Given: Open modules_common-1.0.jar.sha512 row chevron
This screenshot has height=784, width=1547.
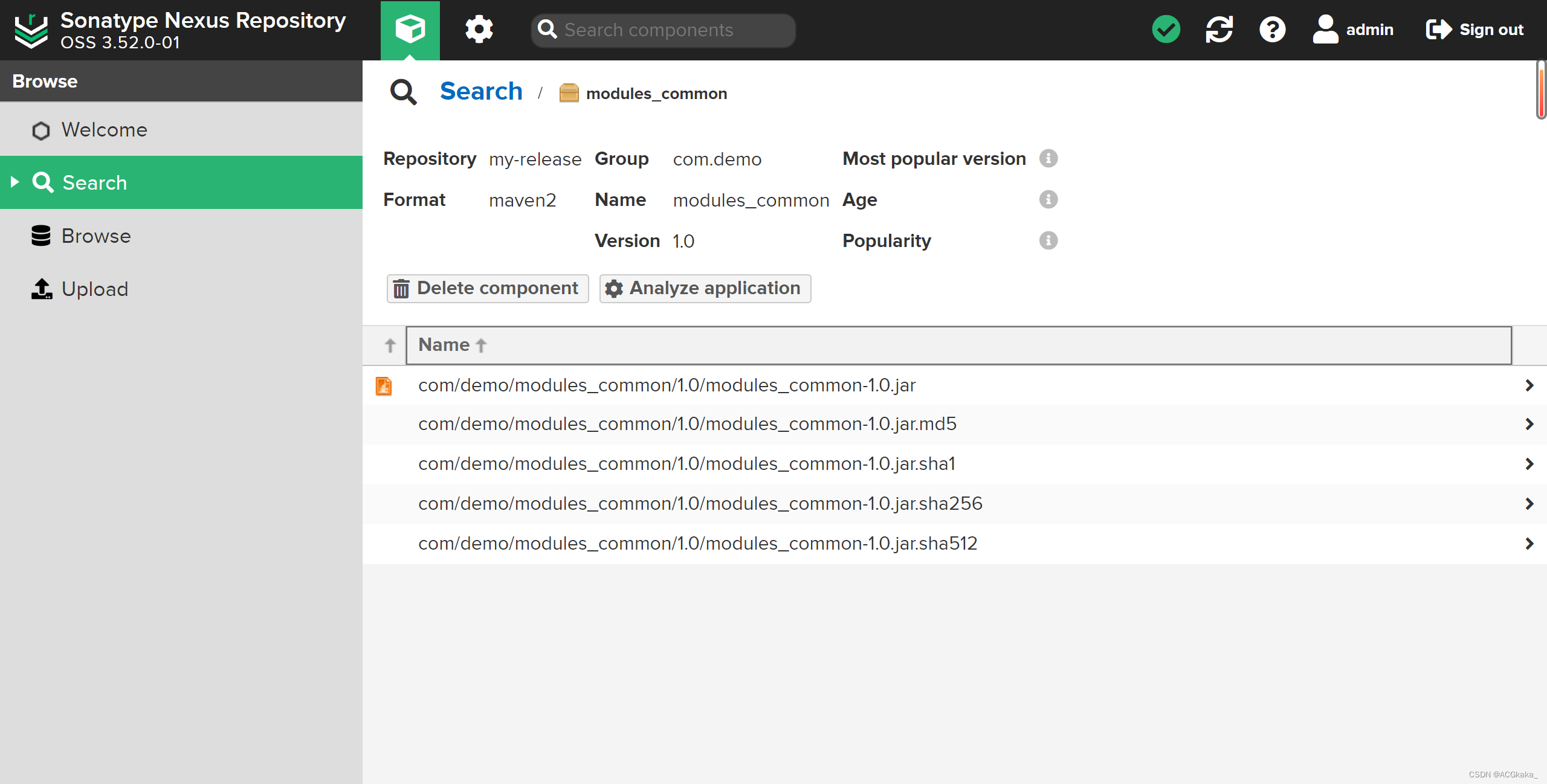Looking at the screenshot, I should (1529, 544).
